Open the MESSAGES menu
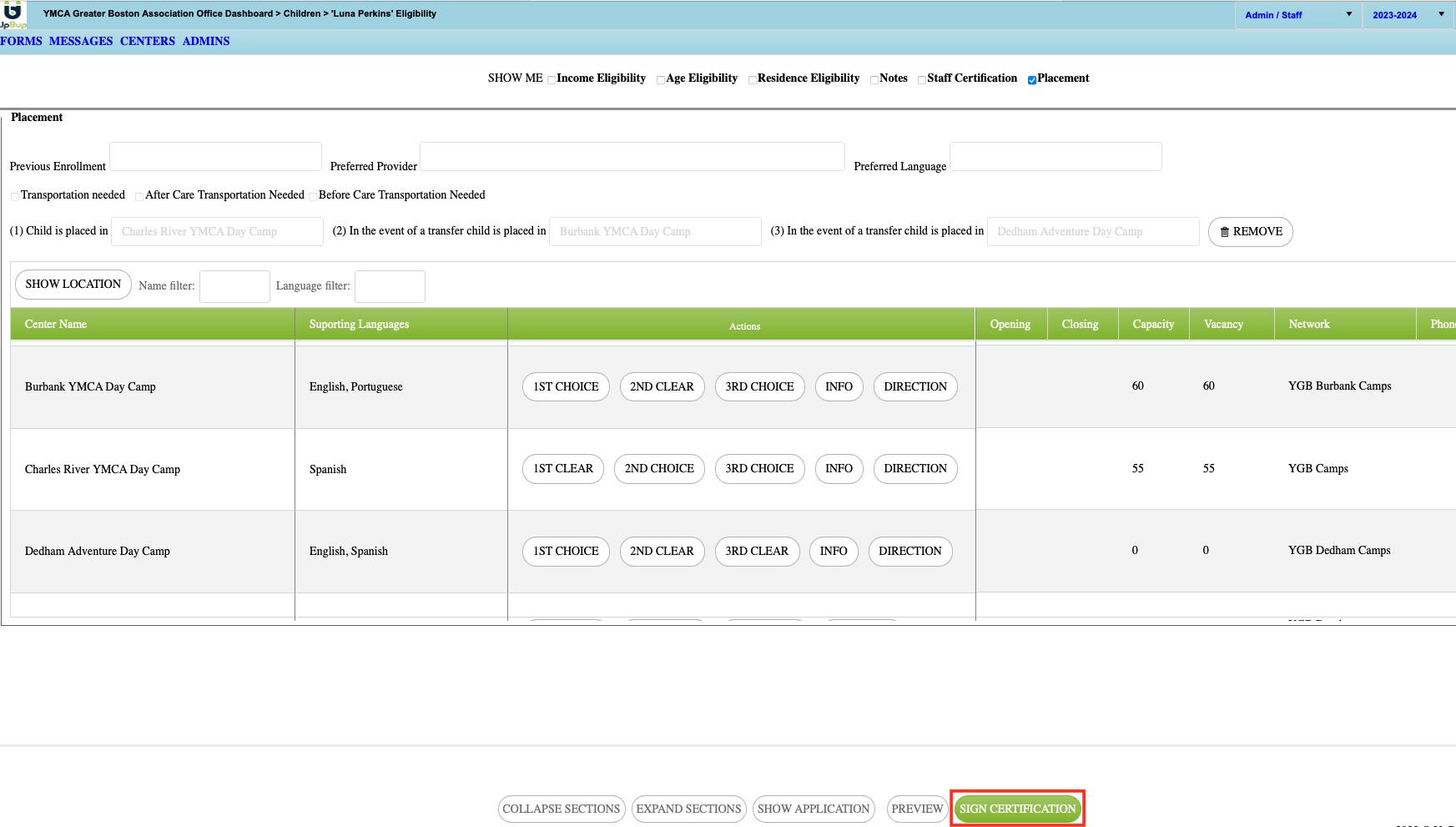This screenshot has width=1456, height=827. pyautogui.click(x=81, y=41)
